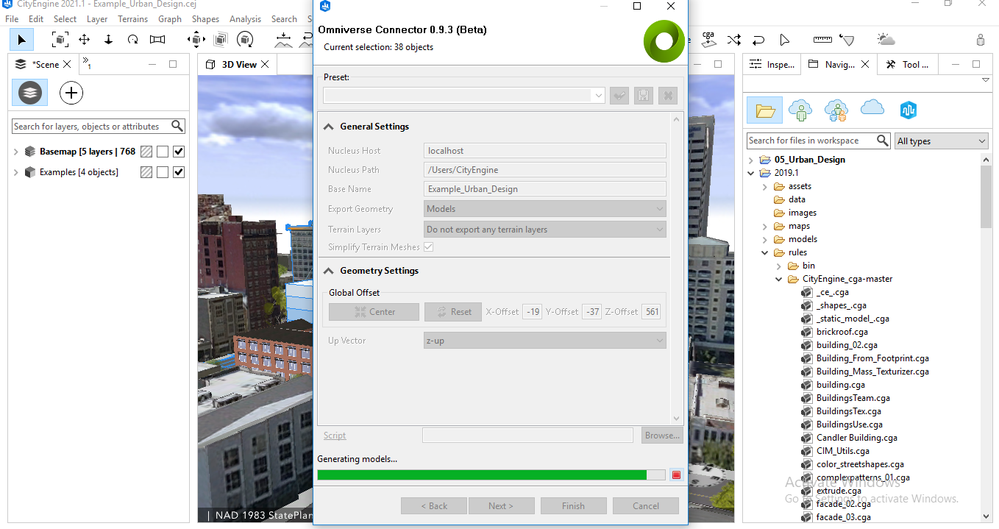Open the measure distance ruler tool

(x=822, y=40)
